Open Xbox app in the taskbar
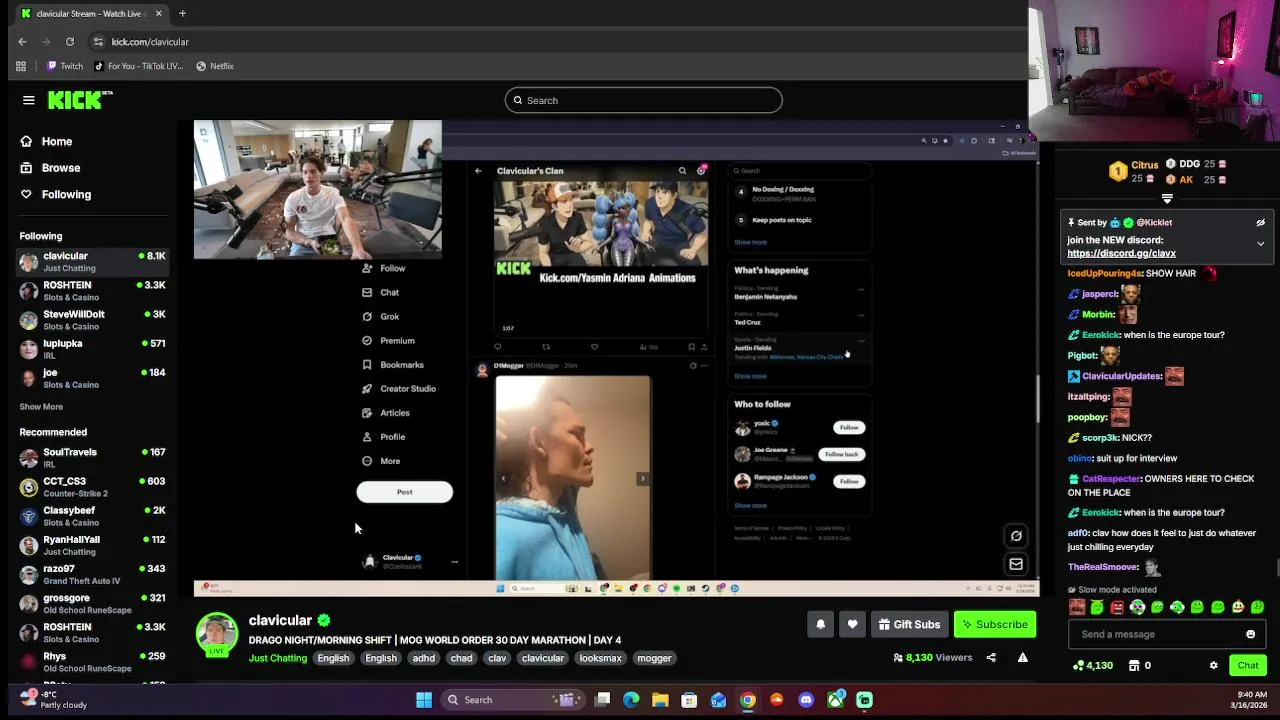 836,700
